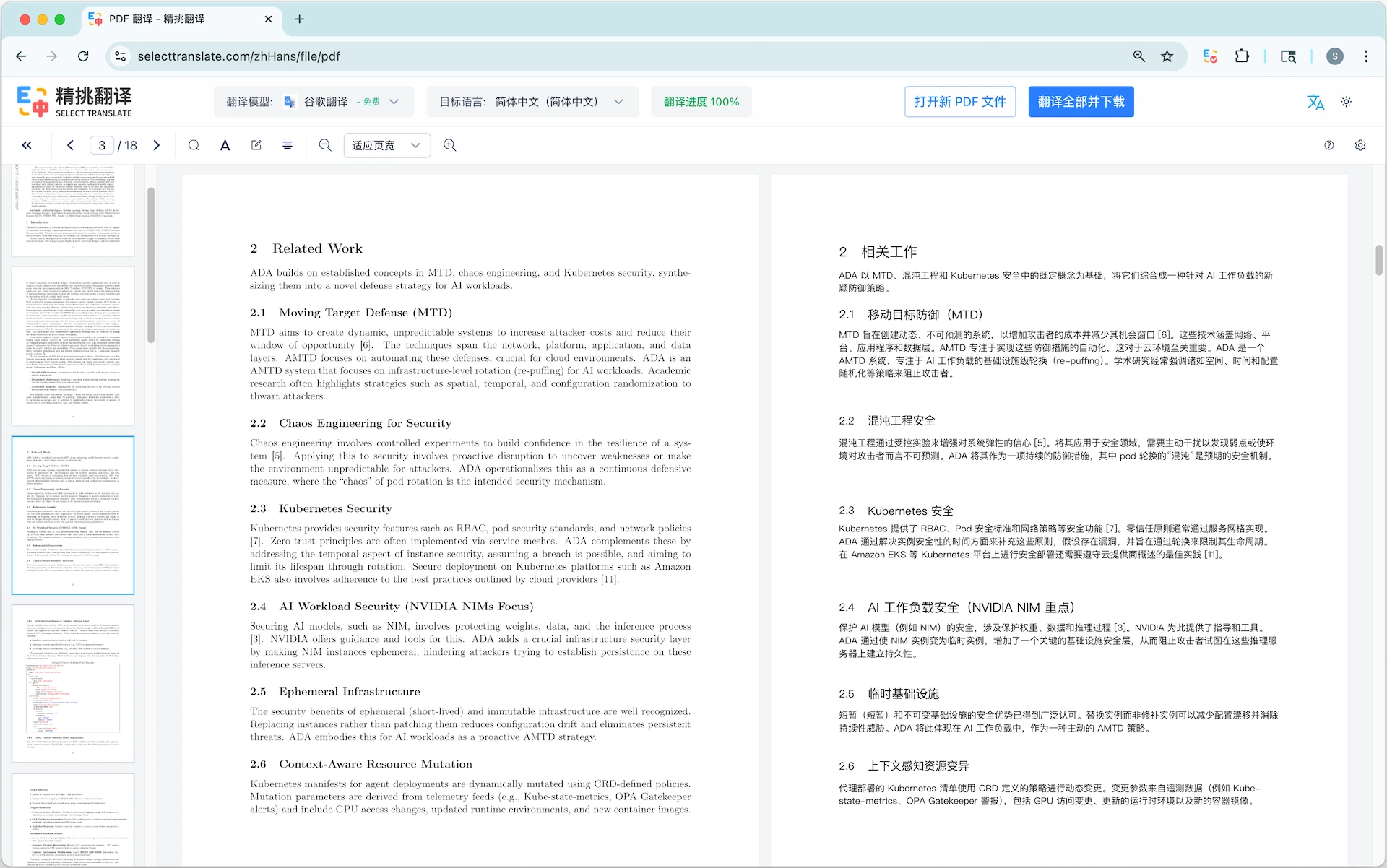Select the page 2 thumbnail

(73, 346)
